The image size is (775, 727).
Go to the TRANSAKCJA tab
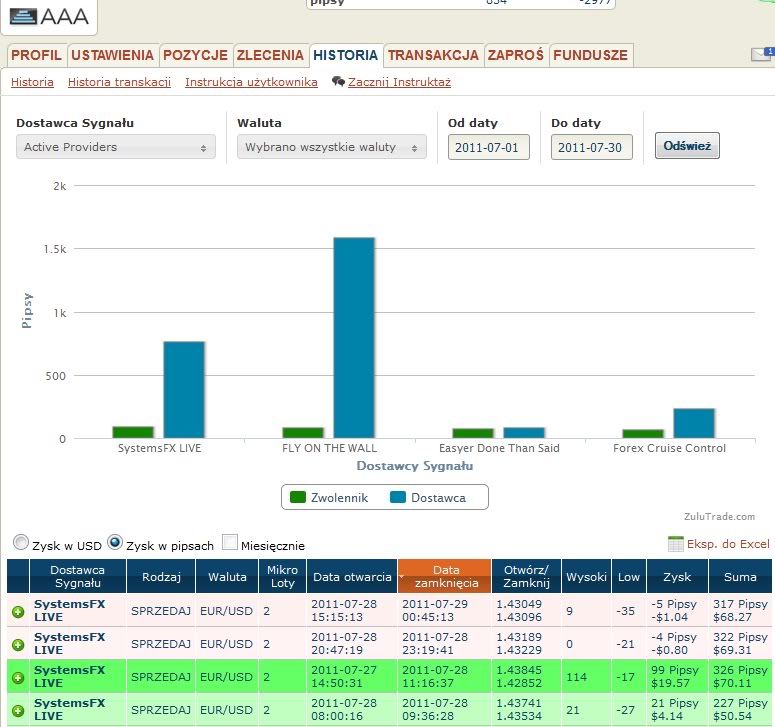pos(433,55)
